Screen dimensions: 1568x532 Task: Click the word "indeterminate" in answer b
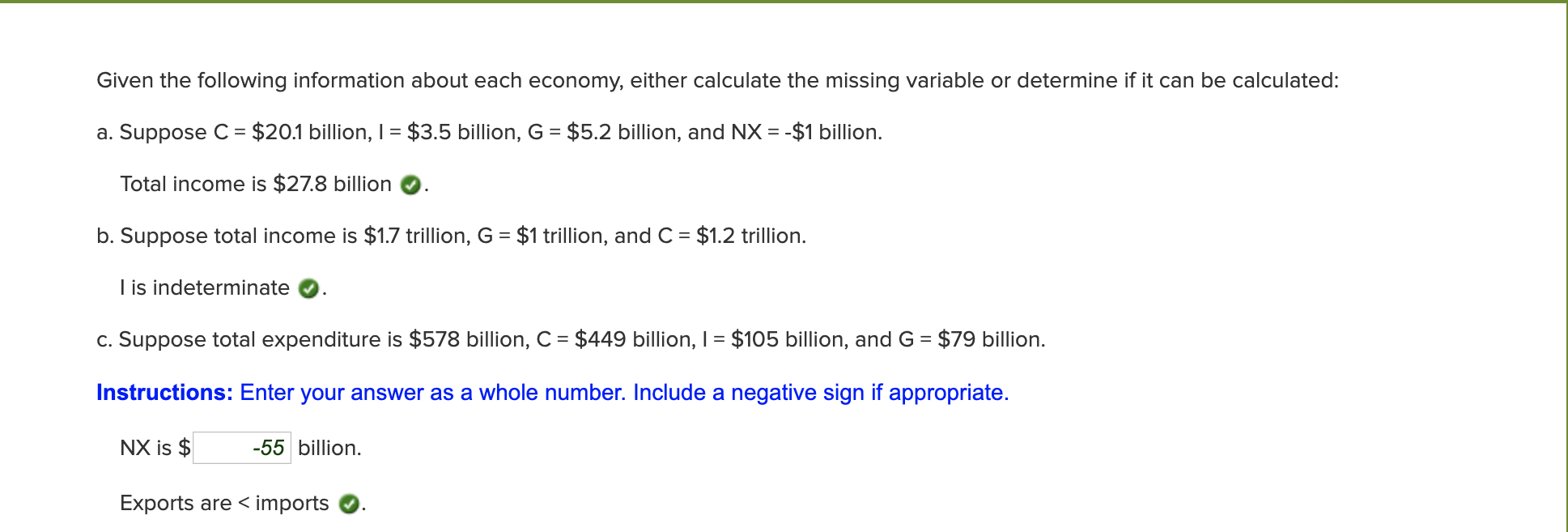[x=220, y=288]
